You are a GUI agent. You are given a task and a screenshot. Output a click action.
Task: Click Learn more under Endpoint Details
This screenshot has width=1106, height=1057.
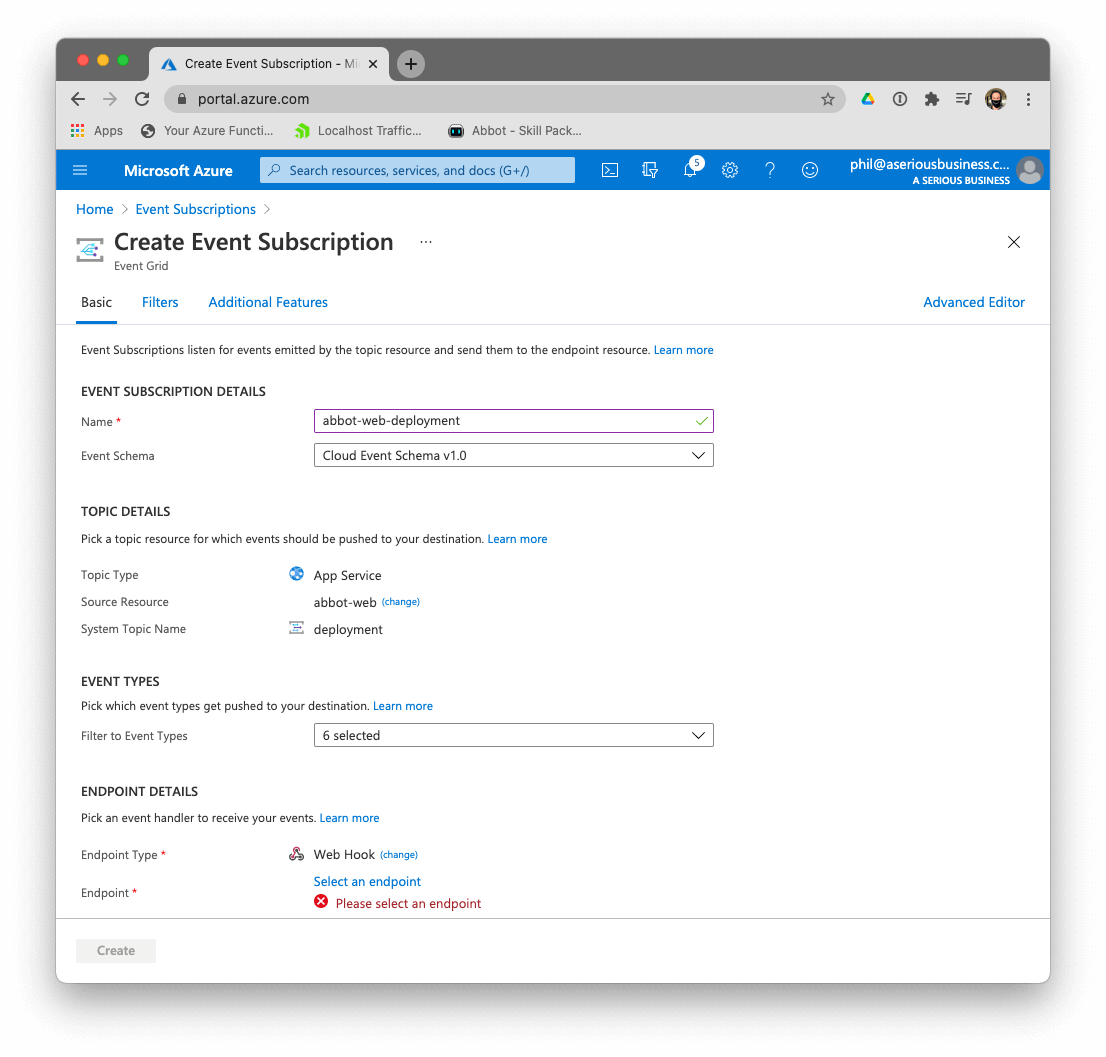349,818
